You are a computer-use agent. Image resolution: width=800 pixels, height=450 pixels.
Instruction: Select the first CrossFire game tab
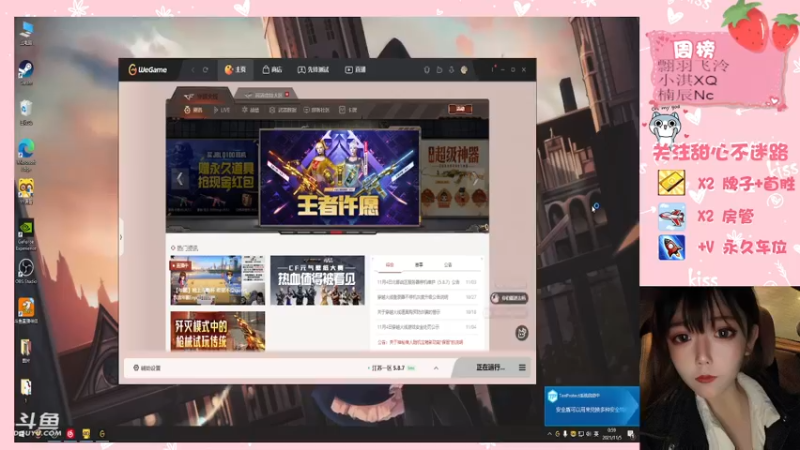(x=201, y=95)
